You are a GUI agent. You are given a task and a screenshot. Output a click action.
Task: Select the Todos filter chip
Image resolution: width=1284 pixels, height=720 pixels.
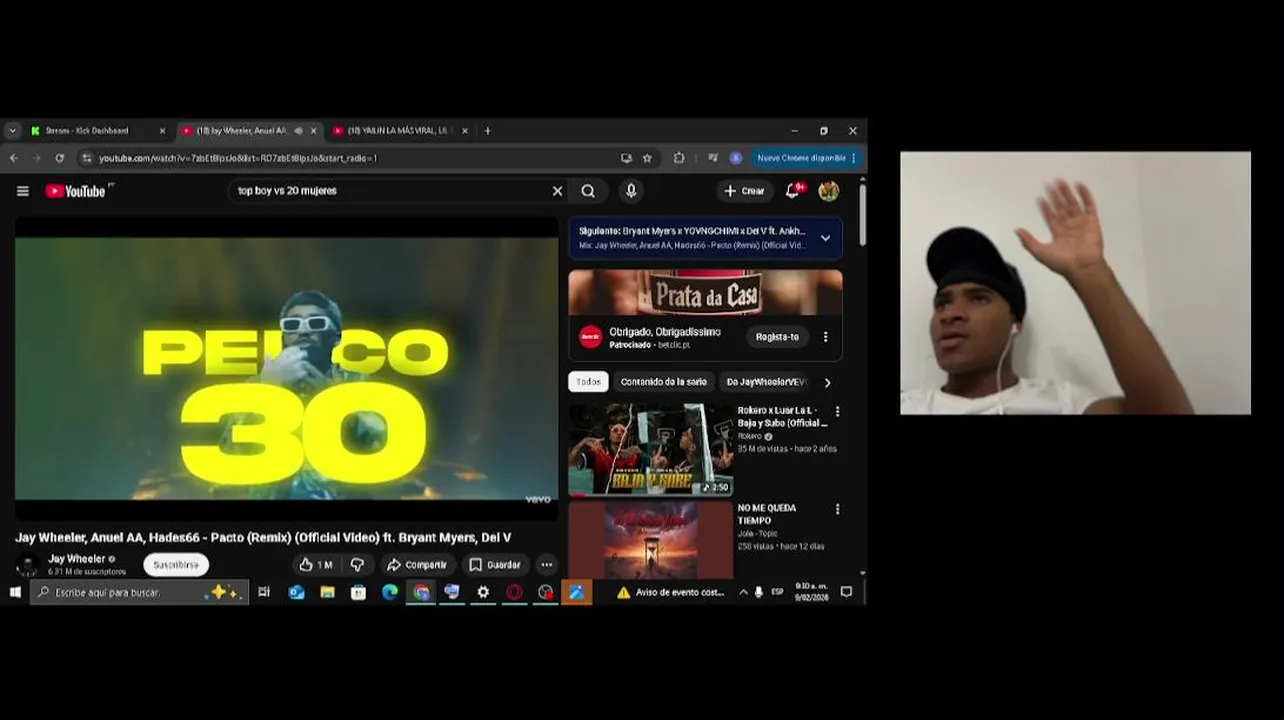[x=588, y=382]
